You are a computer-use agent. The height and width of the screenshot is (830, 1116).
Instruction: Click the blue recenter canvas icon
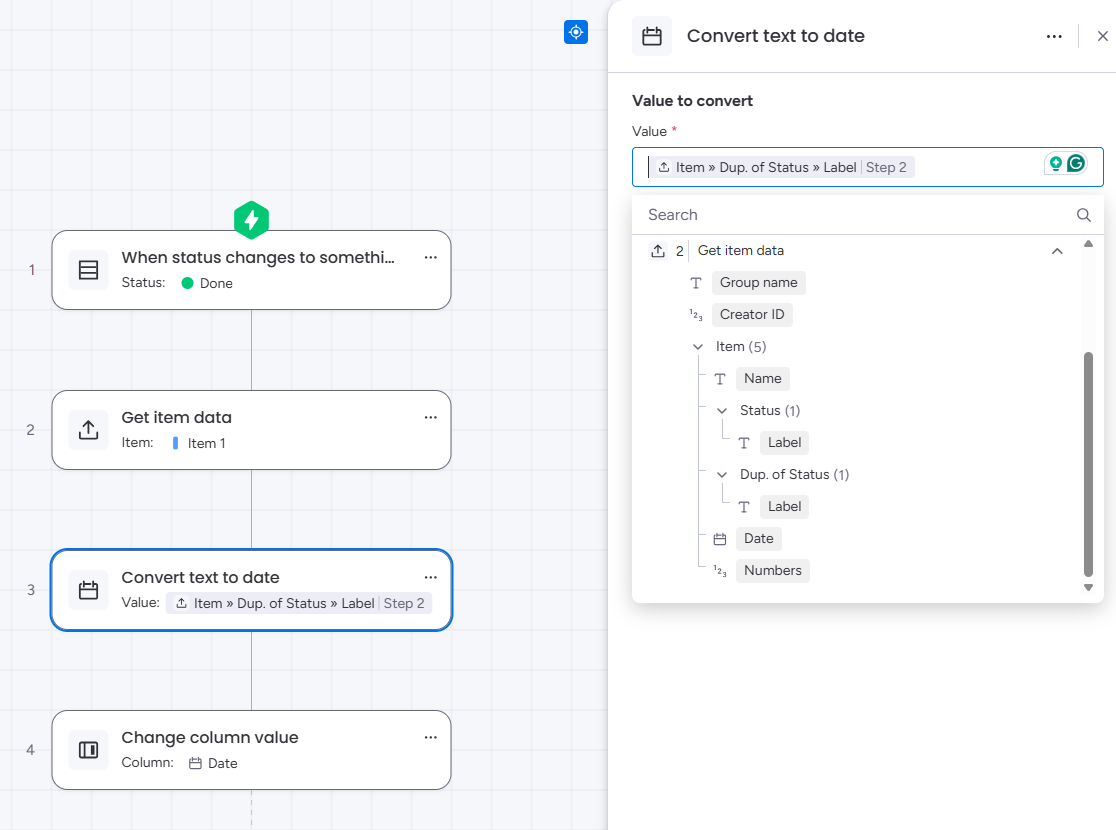point(576,32)
